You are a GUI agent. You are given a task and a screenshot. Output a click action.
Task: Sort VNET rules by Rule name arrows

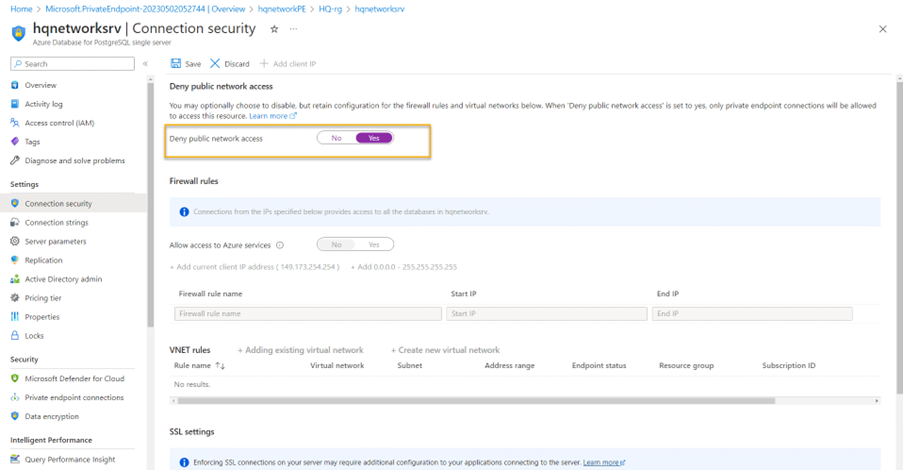pos(221,366)
